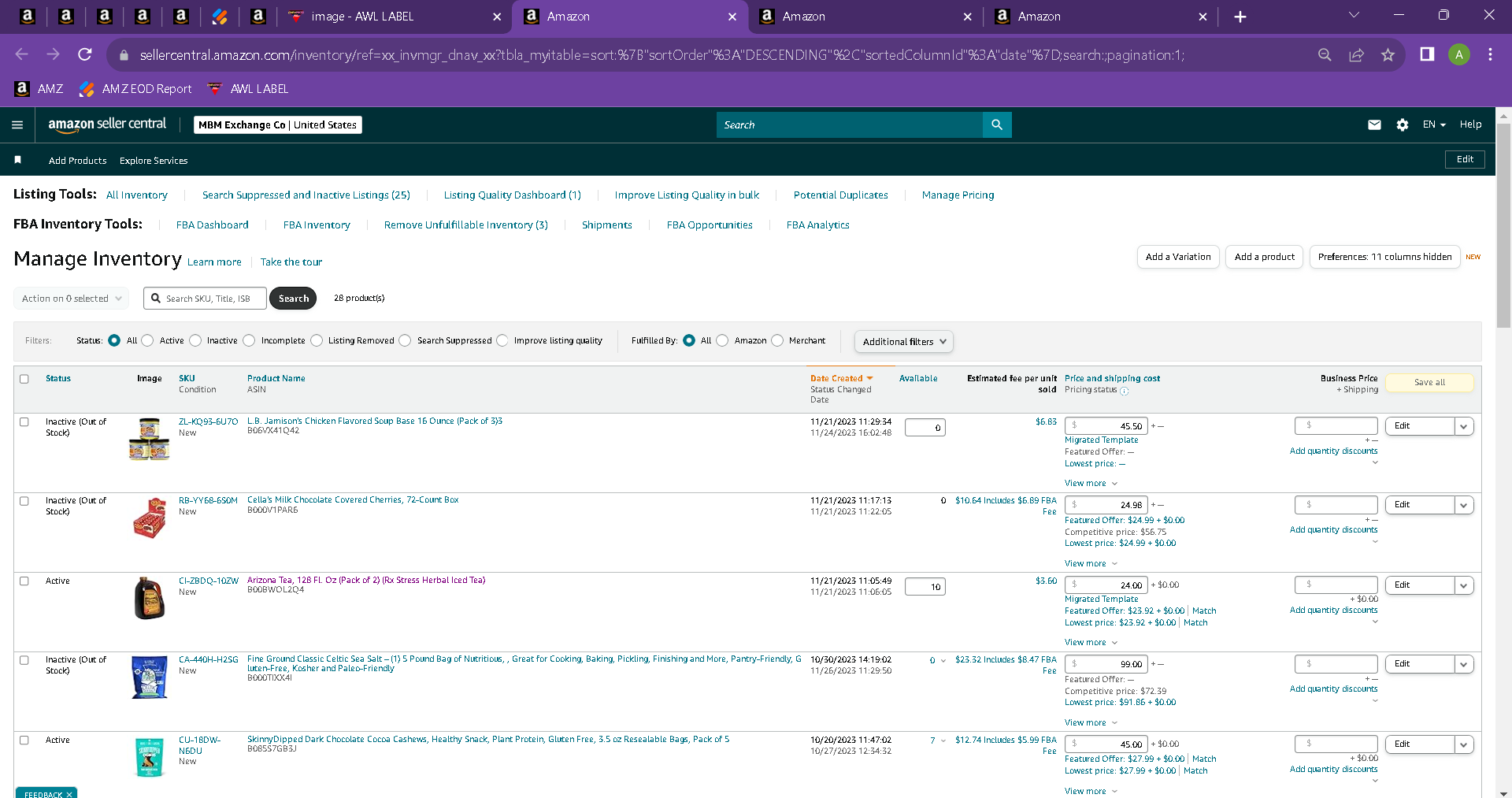Click the available quantity field showing 10

pos(925,587)
